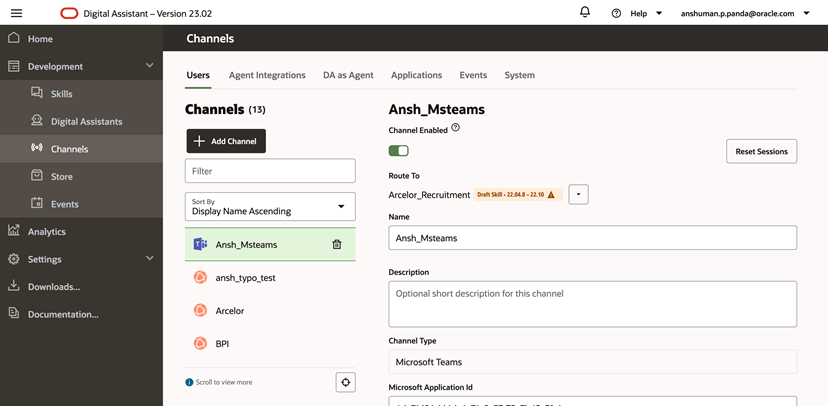Collapse the Development section
This screenshot has height=406, width=828.
click(x=150, y=66)
